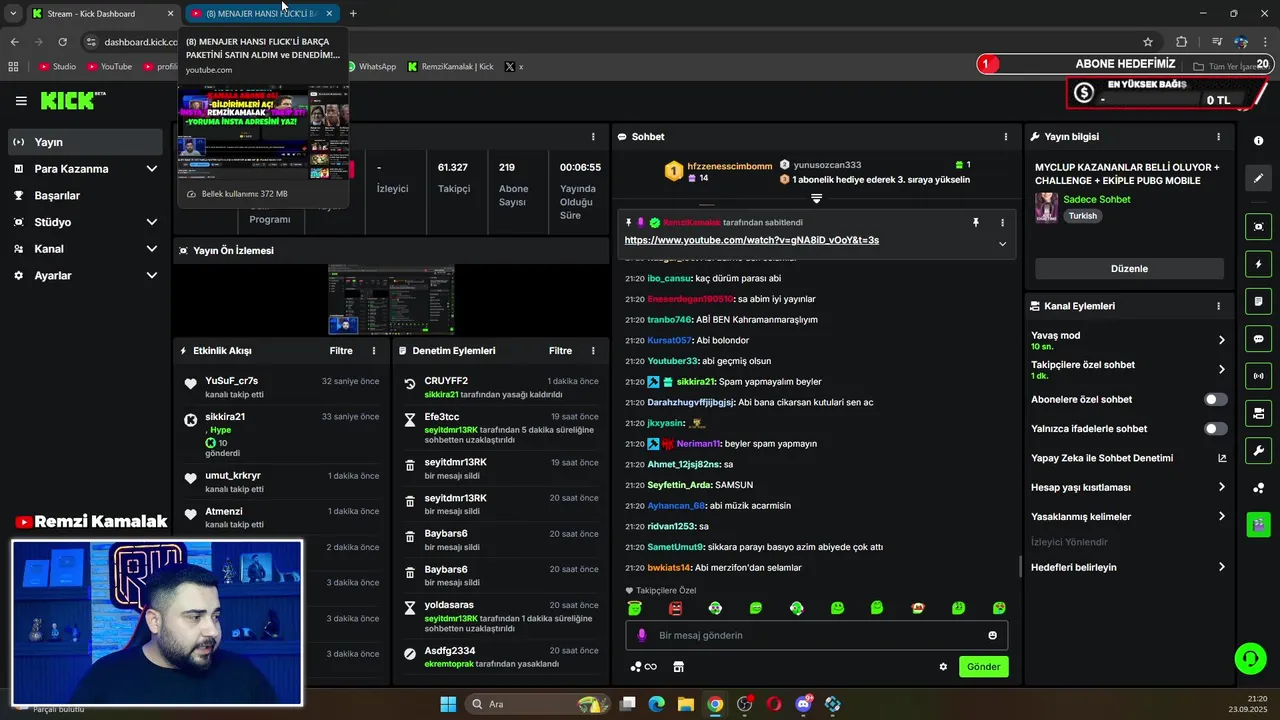Screen dimensions: 1280x720
Task: Click the stream preview thumbnail
Action: [x=391, y=299]
